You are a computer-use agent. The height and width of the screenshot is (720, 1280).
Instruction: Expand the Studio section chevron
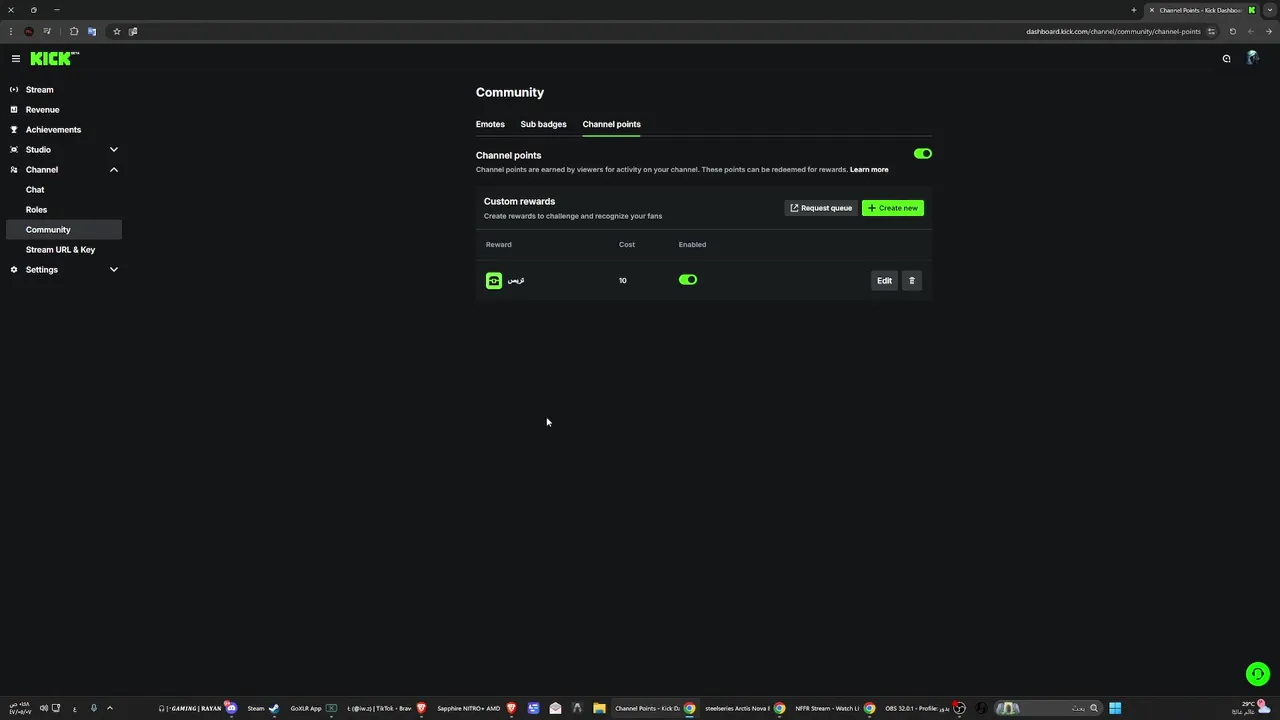[x=114, y=150]
